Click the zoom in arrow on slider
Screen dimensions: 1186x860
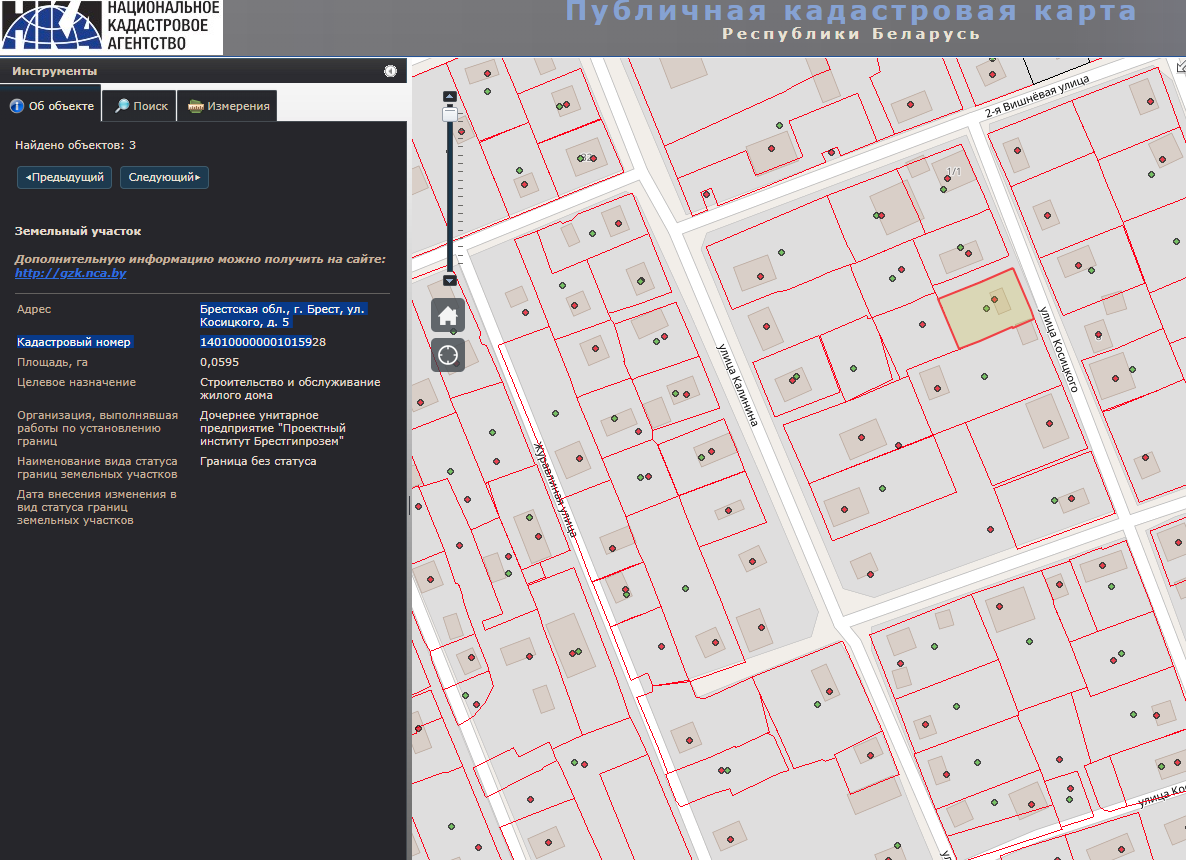point(449,97)
